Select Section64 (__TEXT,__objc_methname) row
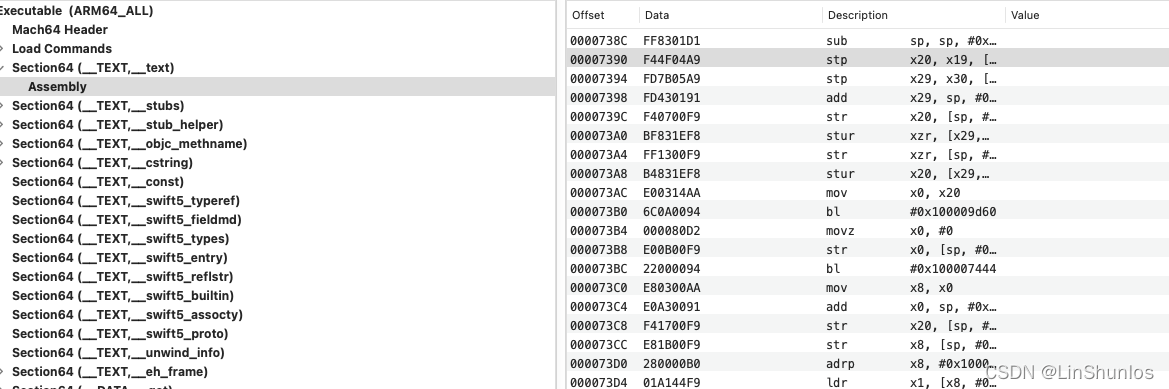The image size is (1169, 389). pos(130,144)
